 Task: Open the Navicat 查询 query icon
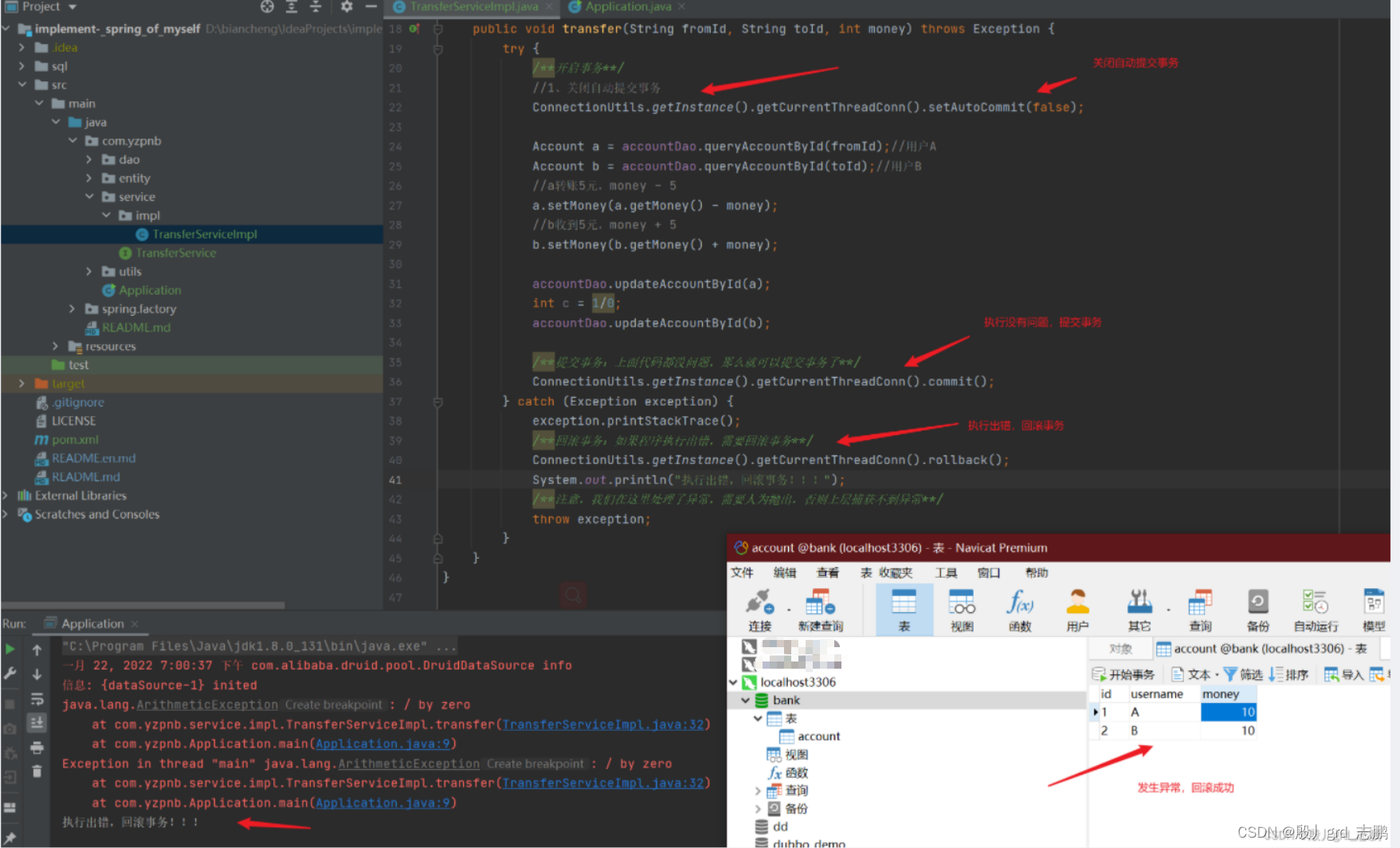tap(1200, 610)
